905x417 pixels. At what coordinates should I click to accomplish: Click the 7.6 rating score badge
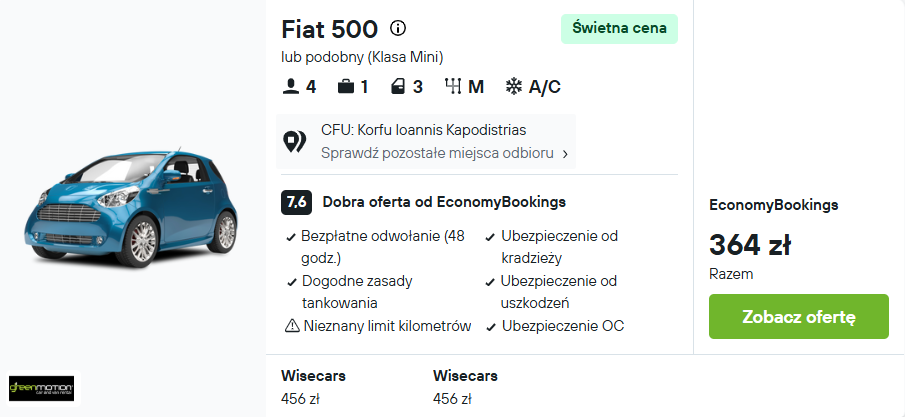(x=297, y=203)
